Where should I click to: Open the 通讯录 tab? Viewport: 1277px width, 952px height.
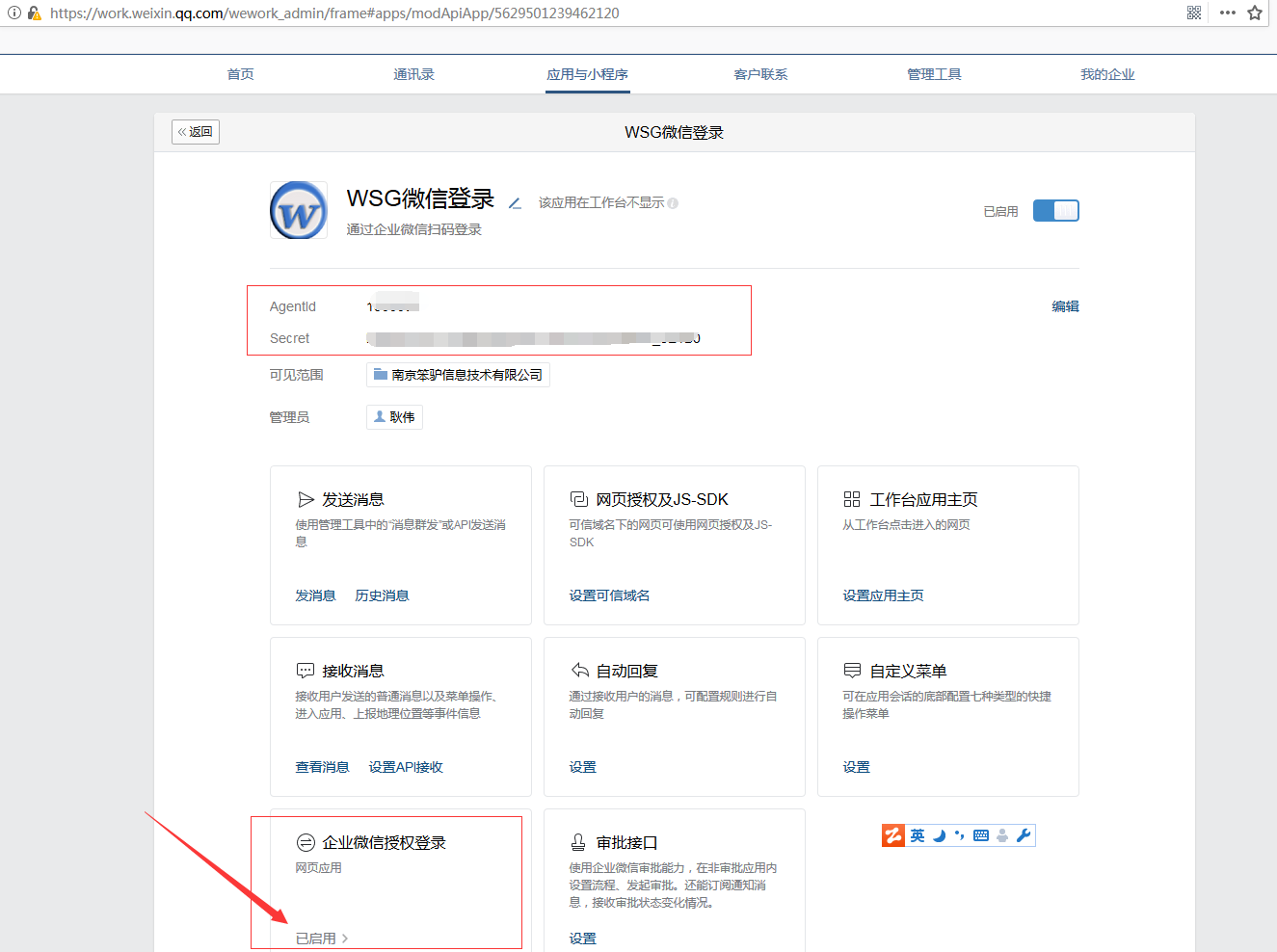pyautogui.click(x=413, y=74)
